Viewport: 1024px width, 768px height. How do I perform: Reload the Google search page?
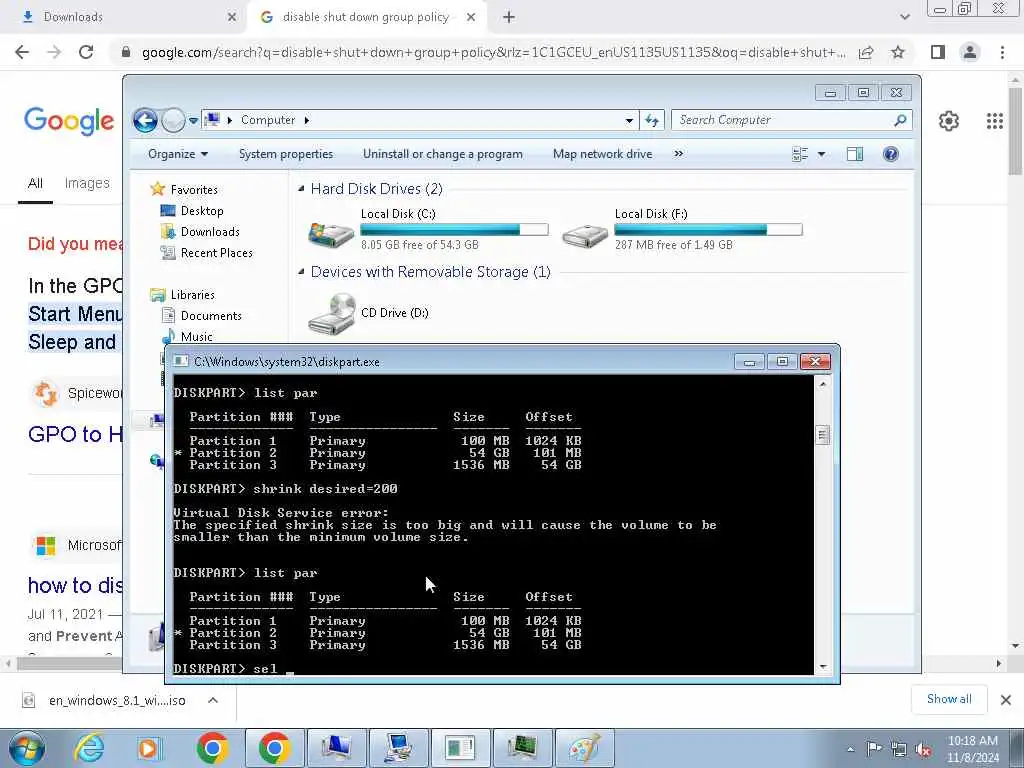pos(86,52)
